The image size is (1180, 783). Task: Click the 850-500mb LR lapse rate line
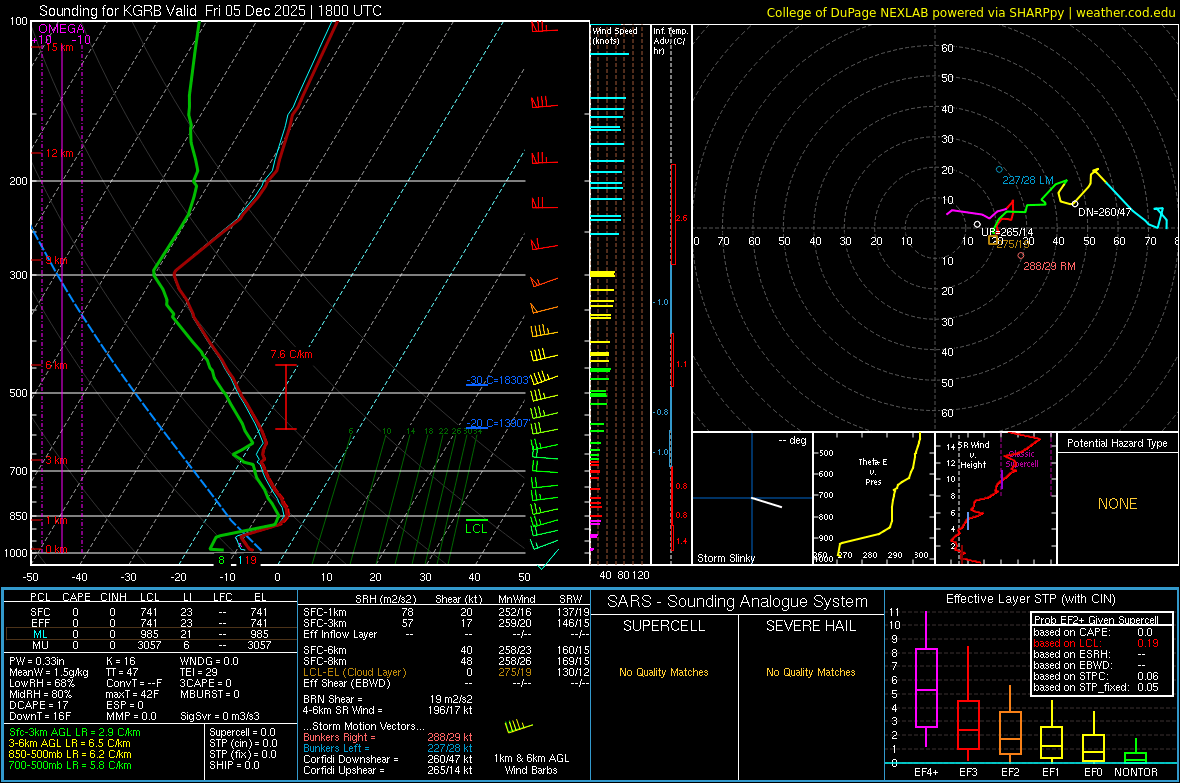pos(70,754)
